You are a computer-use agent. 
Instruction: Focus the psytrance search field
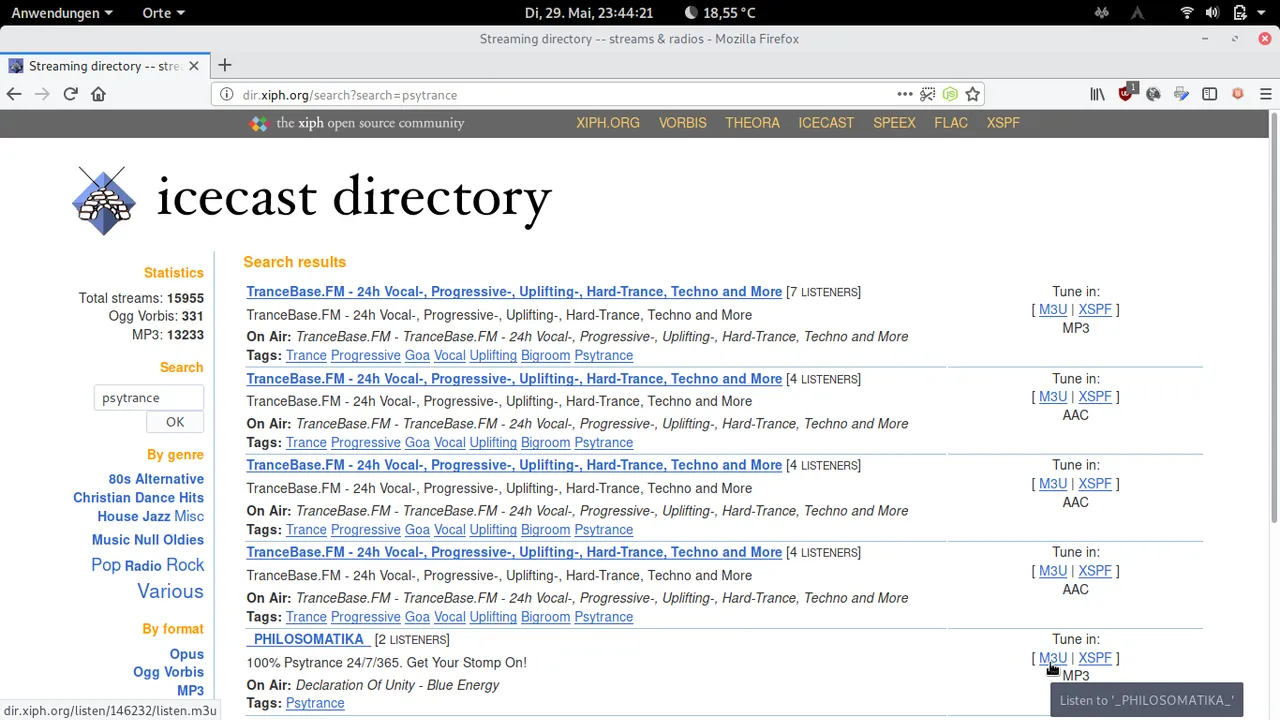click(148, 398)
